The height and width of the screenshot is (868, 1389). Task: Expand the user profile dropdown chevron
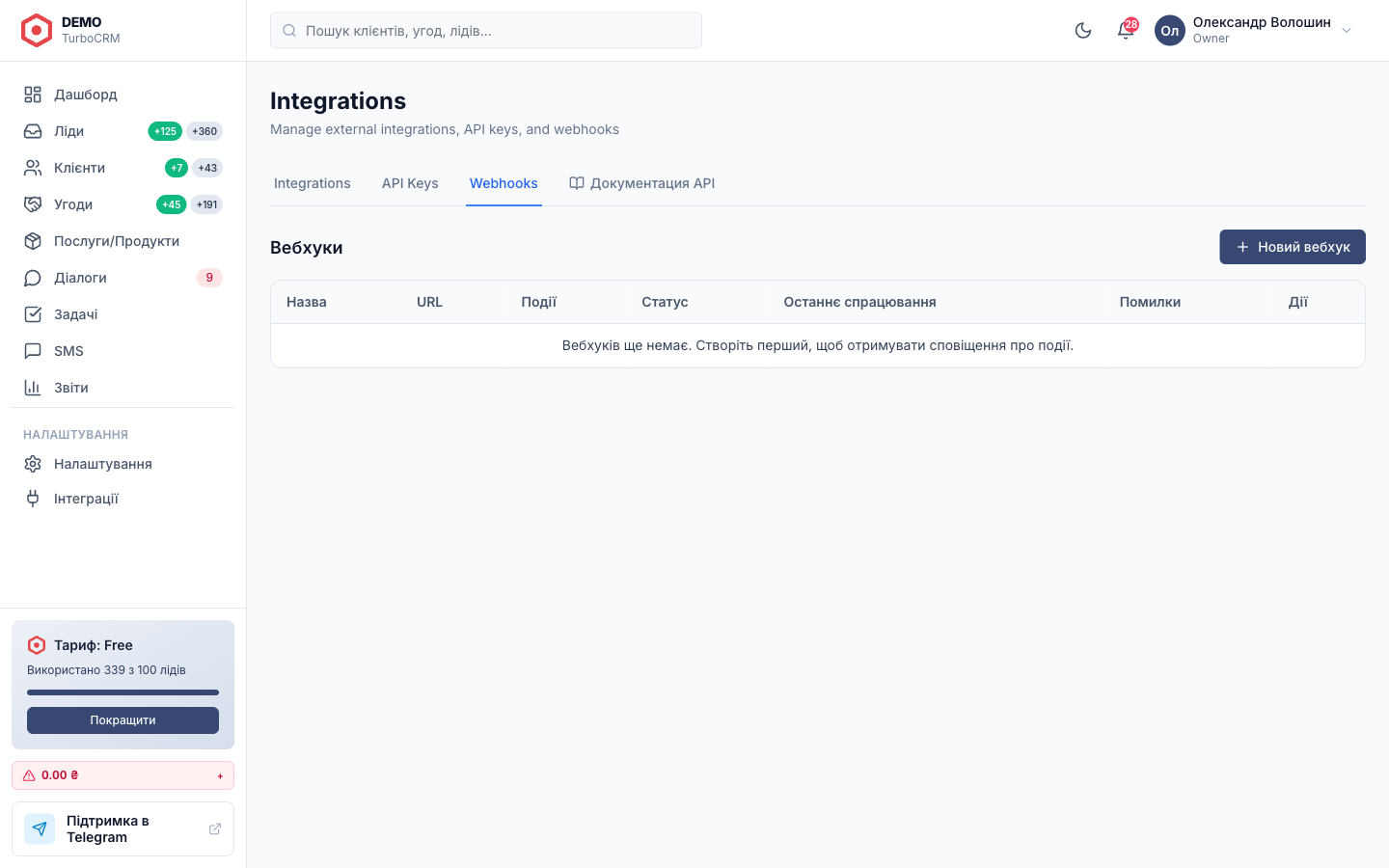(1347, 30)
